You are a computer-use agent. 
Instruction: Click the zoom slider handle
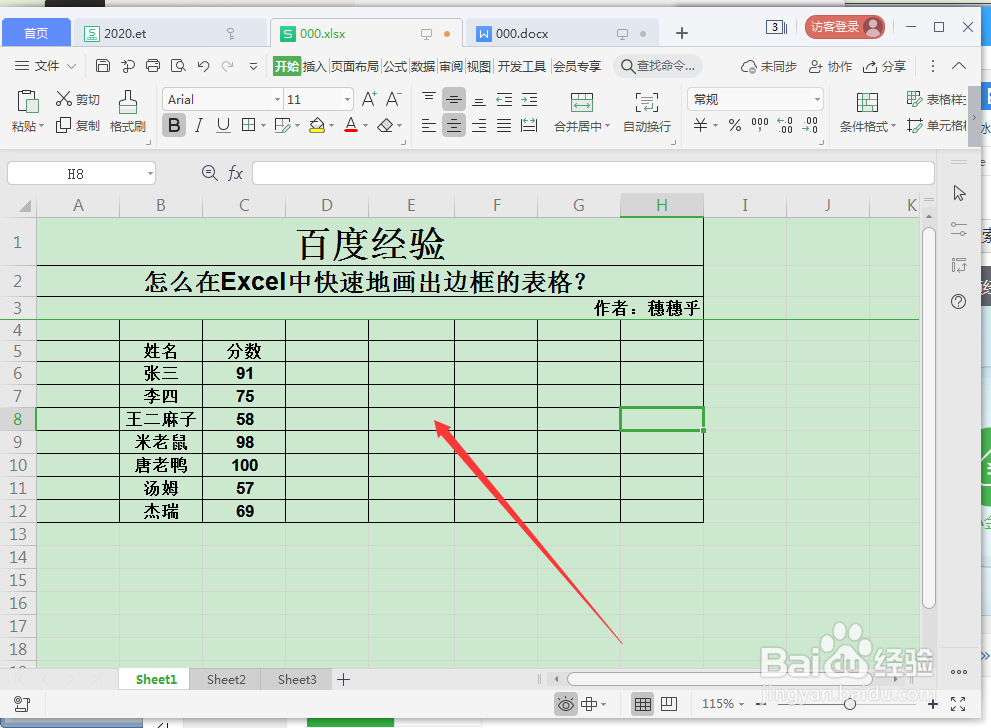849,704
